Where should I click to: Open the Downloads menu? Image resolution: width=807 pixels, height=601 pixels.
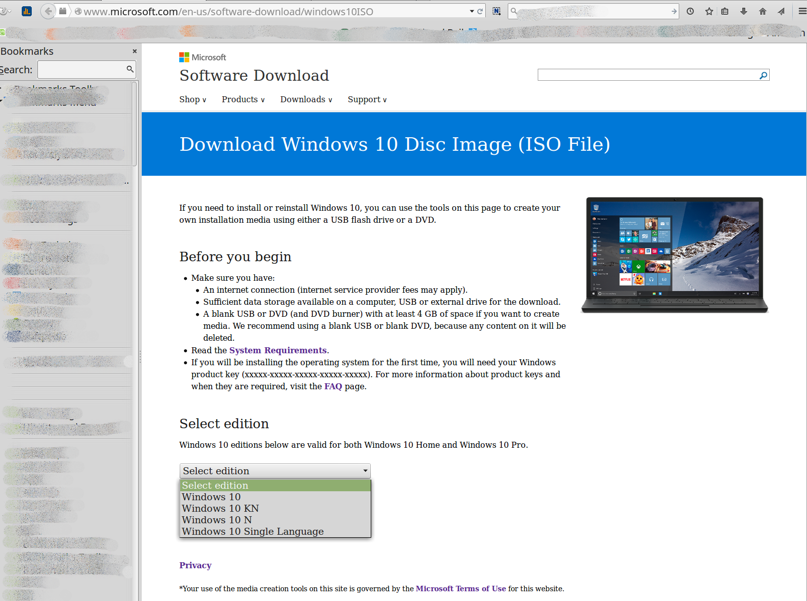[306, 99]
